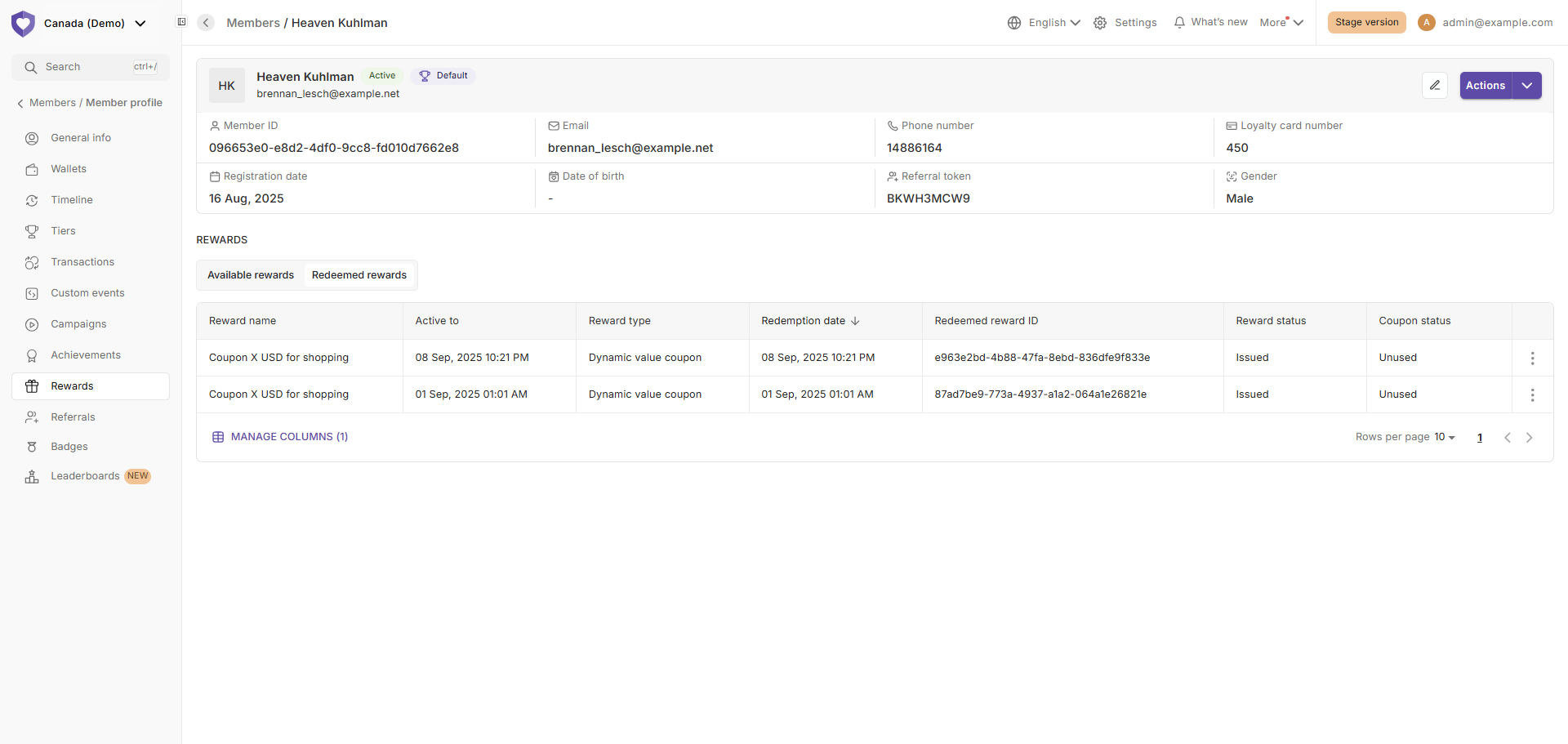Open three-dot menu for second coupon row

coord(1532,395)
